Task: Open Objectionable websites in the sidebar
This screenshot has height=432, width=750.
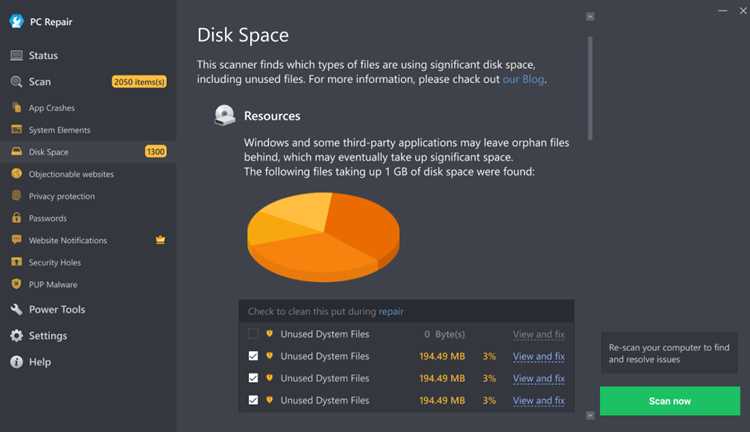Action: (71, 174)
